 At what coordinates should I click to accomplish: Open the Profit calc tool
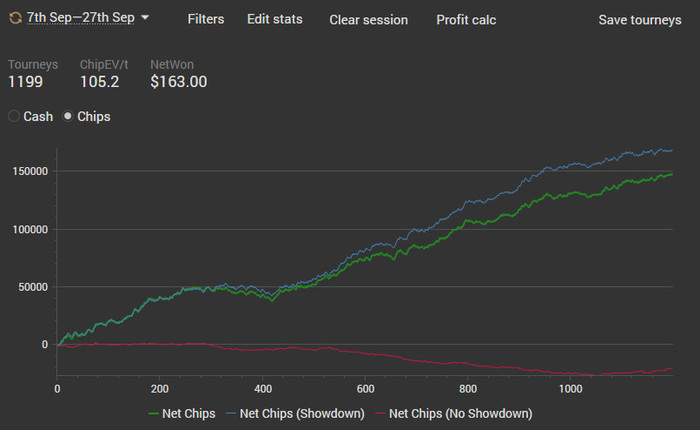coord(466,20)
